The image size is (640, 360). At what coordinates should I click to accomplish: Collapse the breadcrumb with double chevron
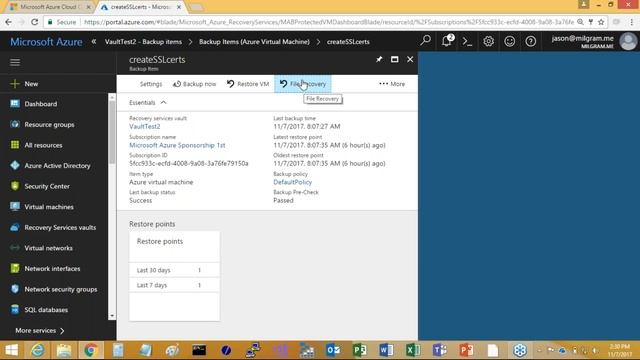(x=94, y=42)
